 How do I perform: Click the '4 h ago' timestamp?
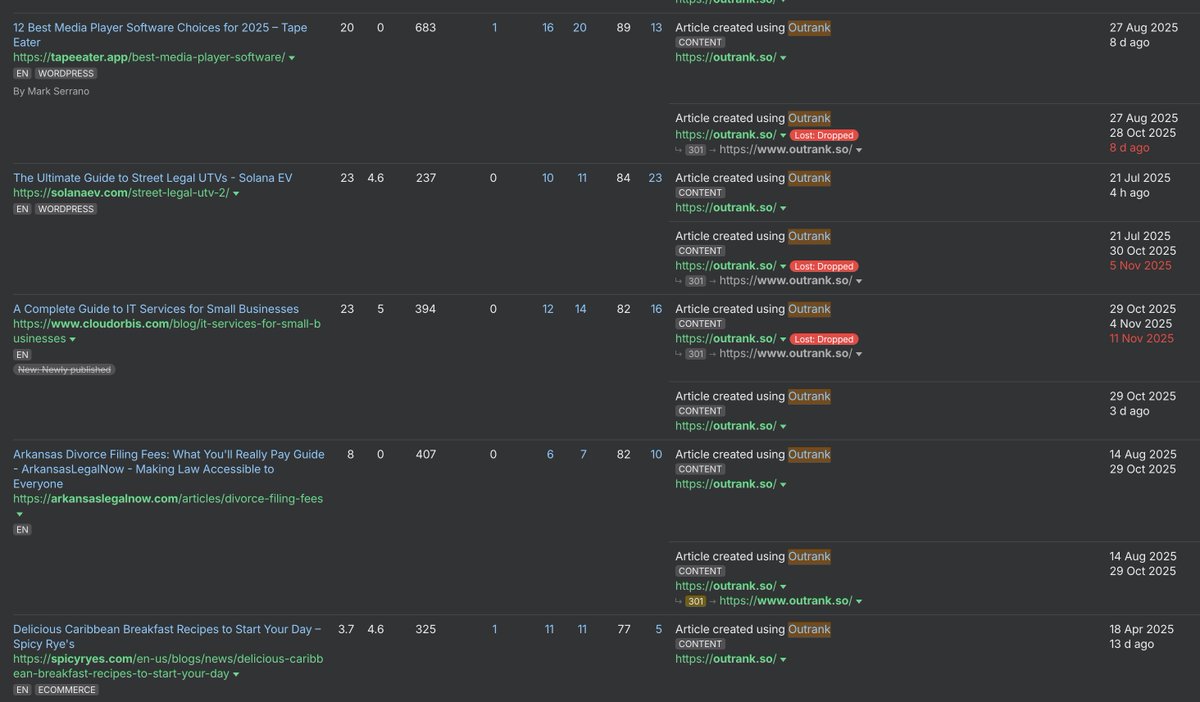tap(1129, 193)
